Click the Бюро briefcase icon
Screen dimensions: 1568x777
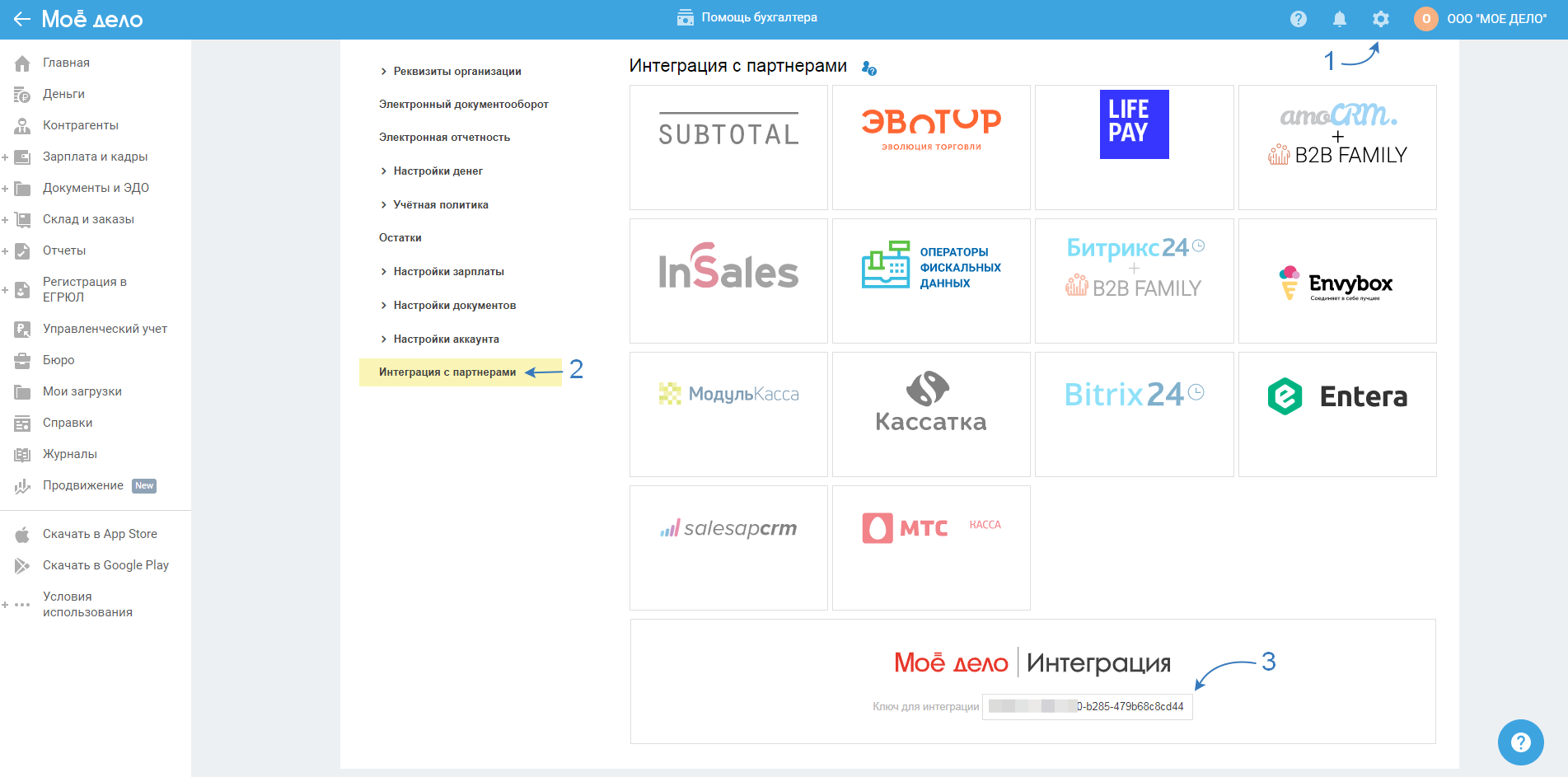(22, 361)
